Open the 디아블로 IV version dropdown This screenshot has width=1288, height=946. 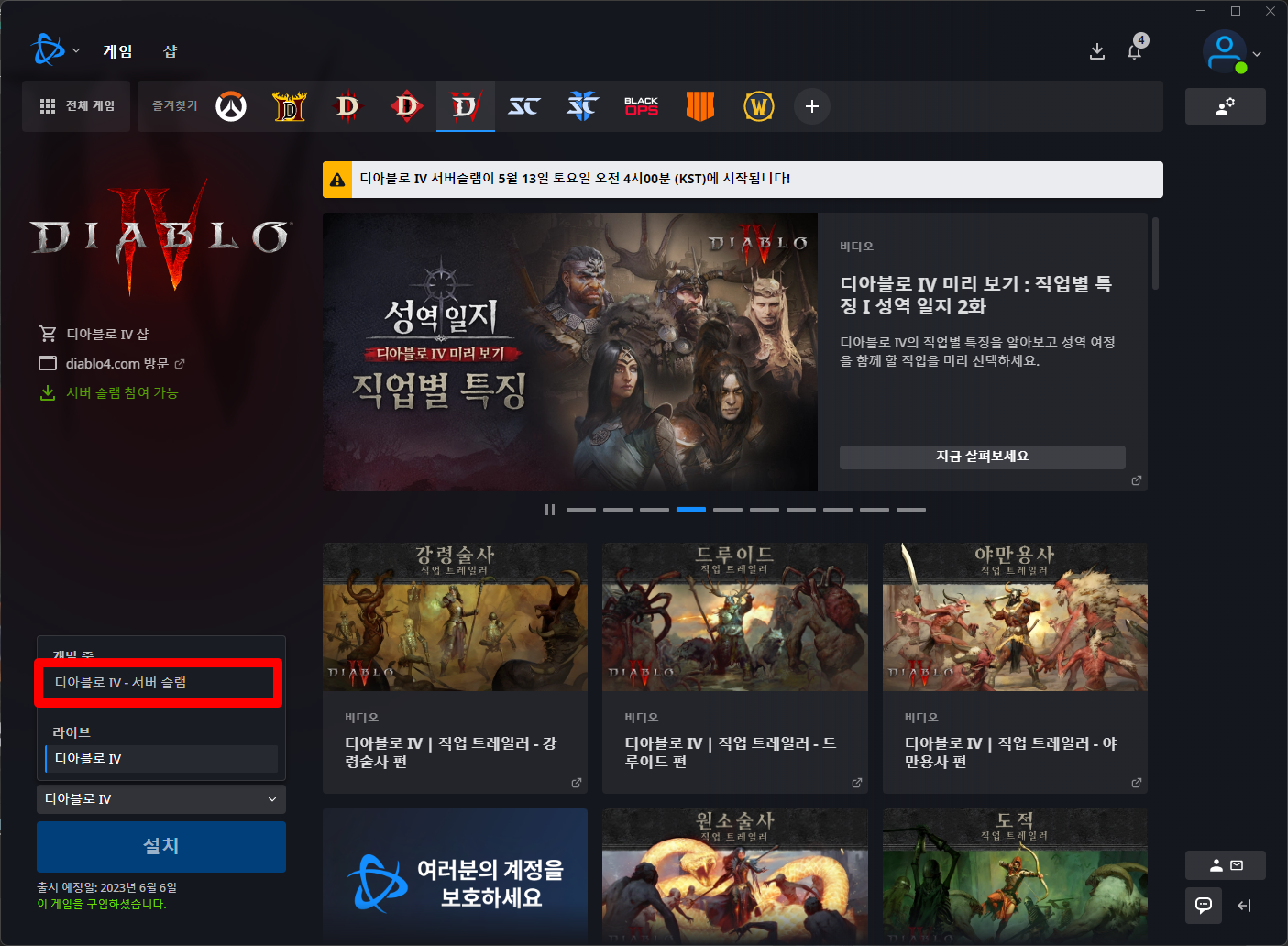[161, 799]
